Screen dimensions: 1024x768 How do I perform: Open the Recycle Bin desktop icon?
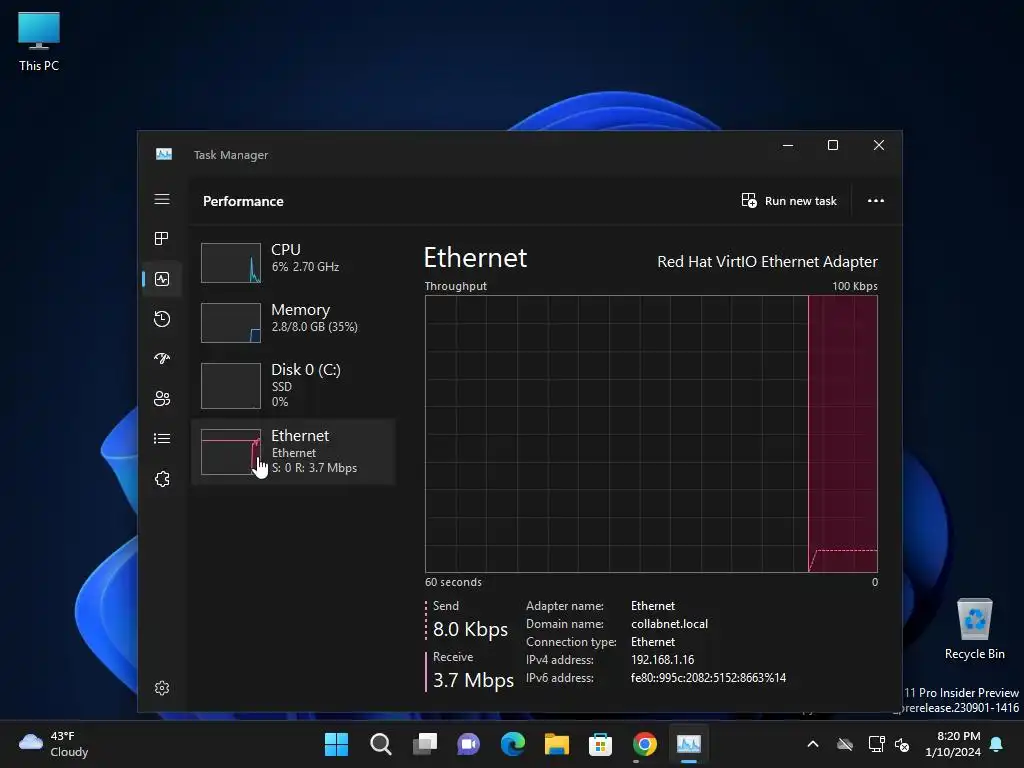pyautogui.click(x=974, y=628)
